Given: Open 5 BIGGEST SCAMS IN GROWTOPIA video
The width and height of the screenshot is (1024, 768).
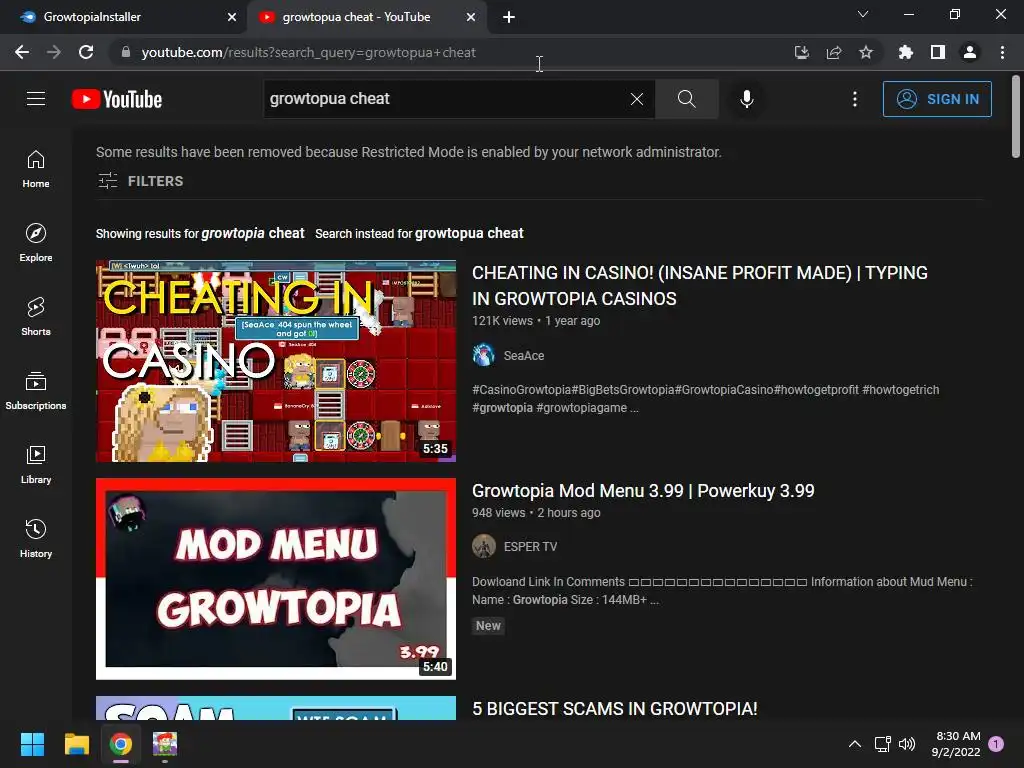Looking at the screenshot, I should 615,709.
